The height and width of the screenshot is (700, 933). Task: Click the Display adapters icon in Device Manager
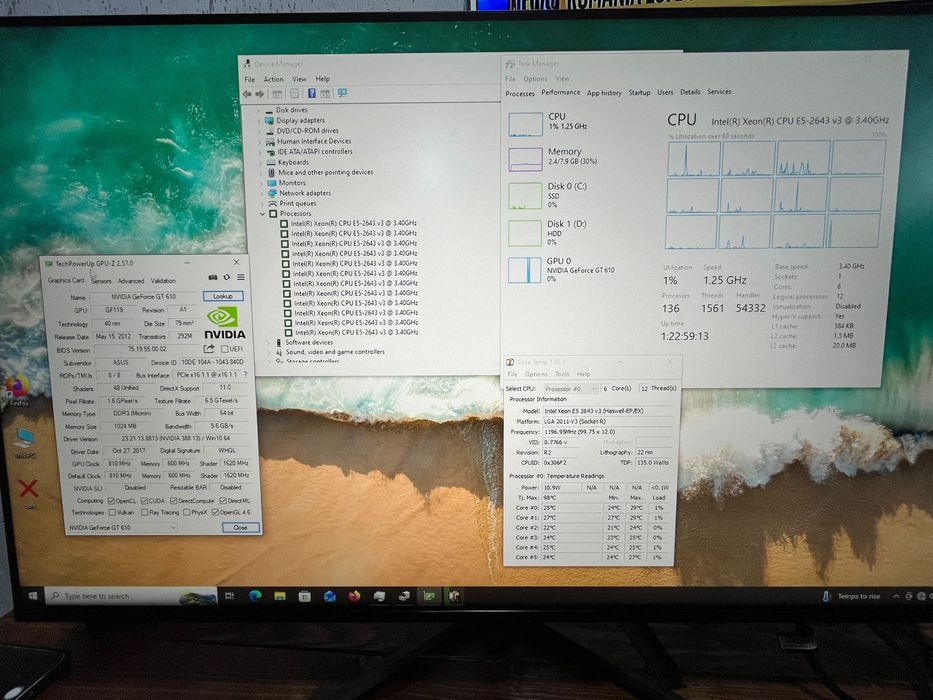[270, 120]
